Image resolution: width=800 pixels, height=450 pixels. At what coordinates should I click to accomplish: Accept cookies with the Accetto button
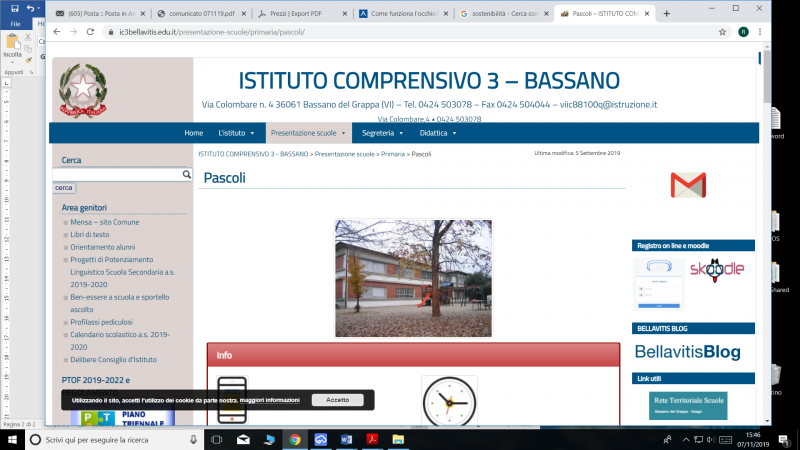[337, 400]
